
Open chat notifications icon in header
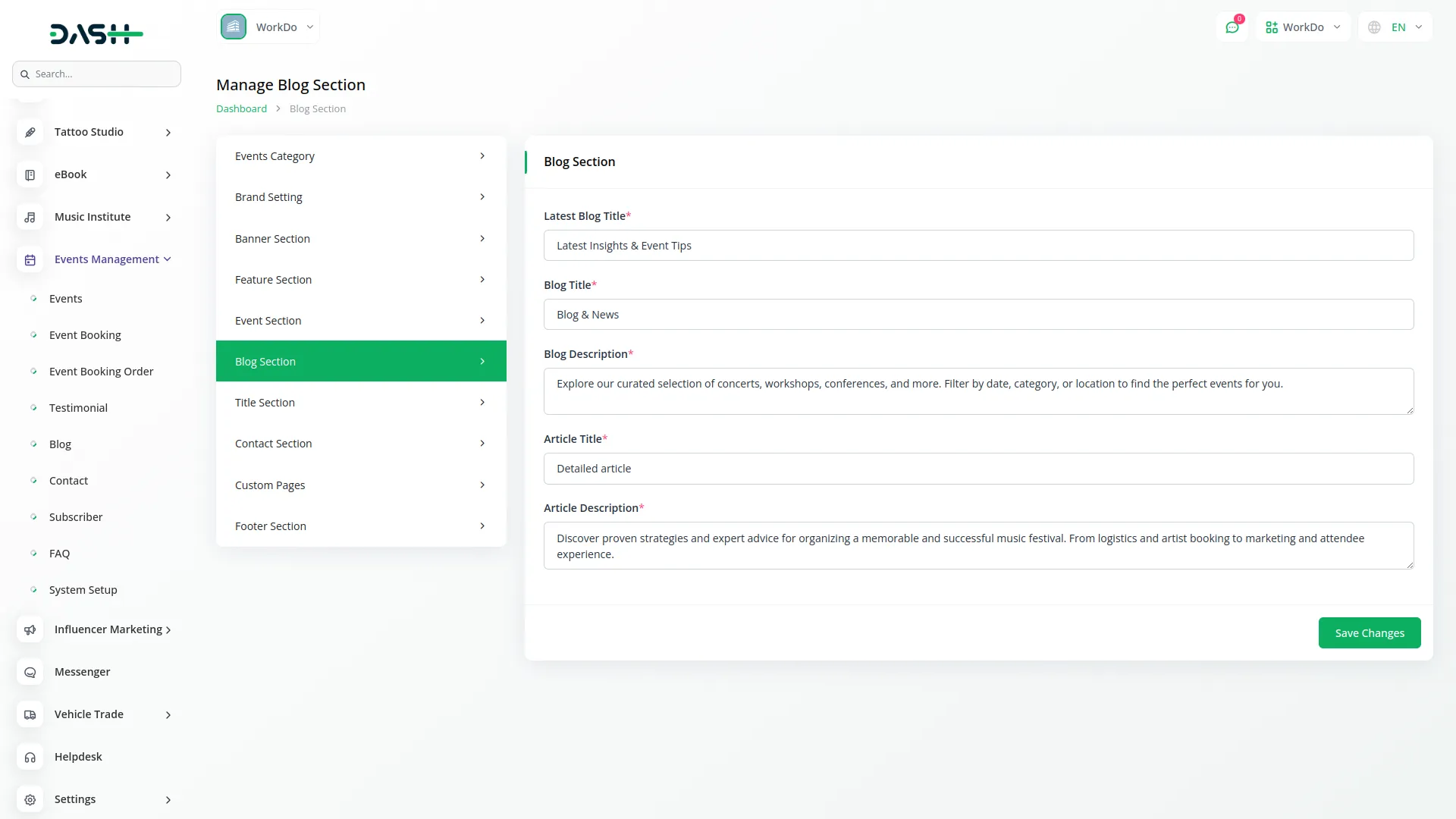coord(1232,27)
